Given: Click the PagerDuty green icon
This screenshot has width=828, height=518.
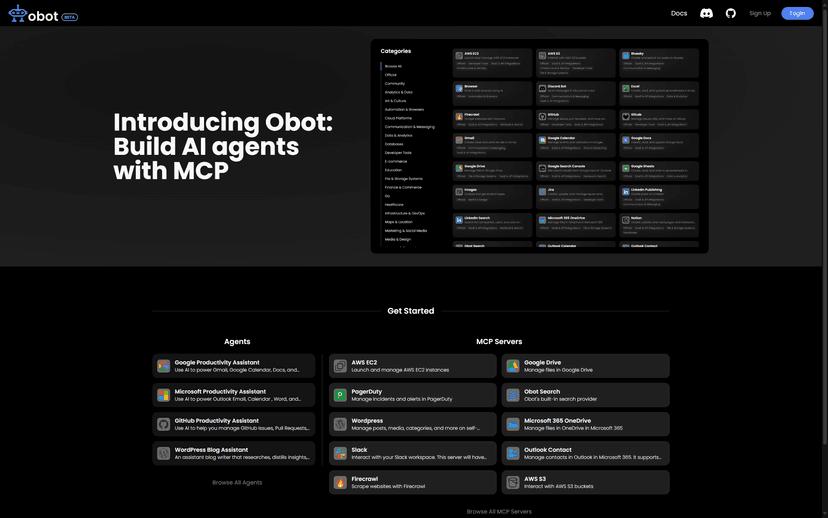Looking at the screenshot, I should point(340,395).
